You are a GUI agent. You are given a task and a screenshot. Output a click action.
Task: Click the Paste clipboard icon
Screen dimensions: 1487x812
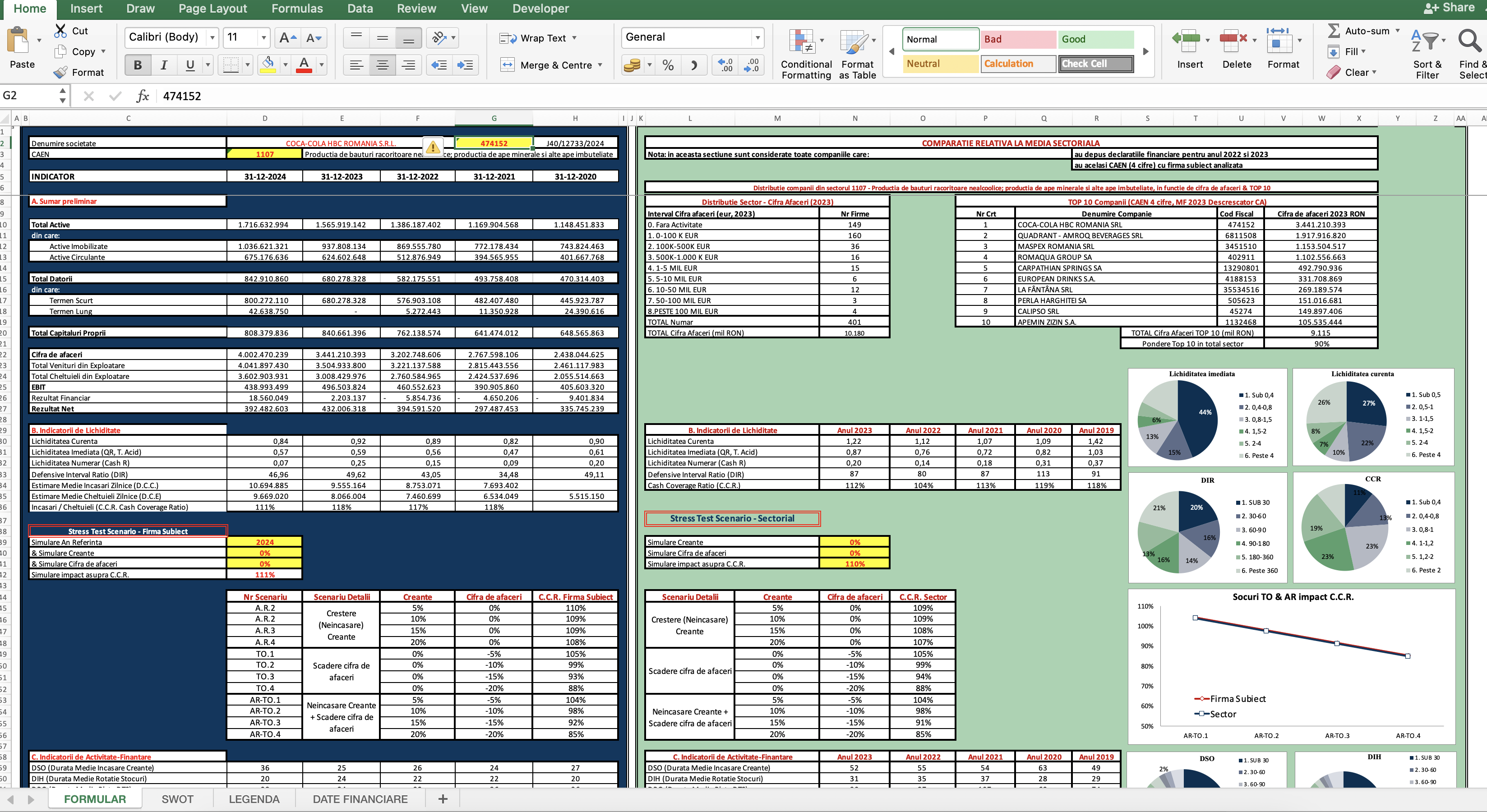[x=18, y=41]
